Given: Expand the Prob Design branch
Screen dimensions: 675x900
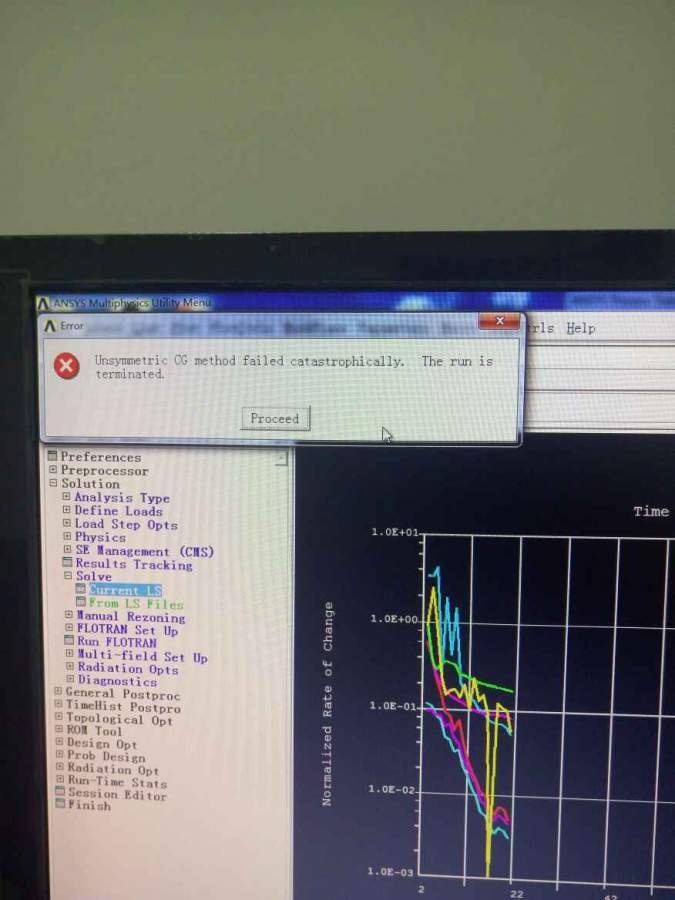Looking at the screenshot, I should point(60,754).
